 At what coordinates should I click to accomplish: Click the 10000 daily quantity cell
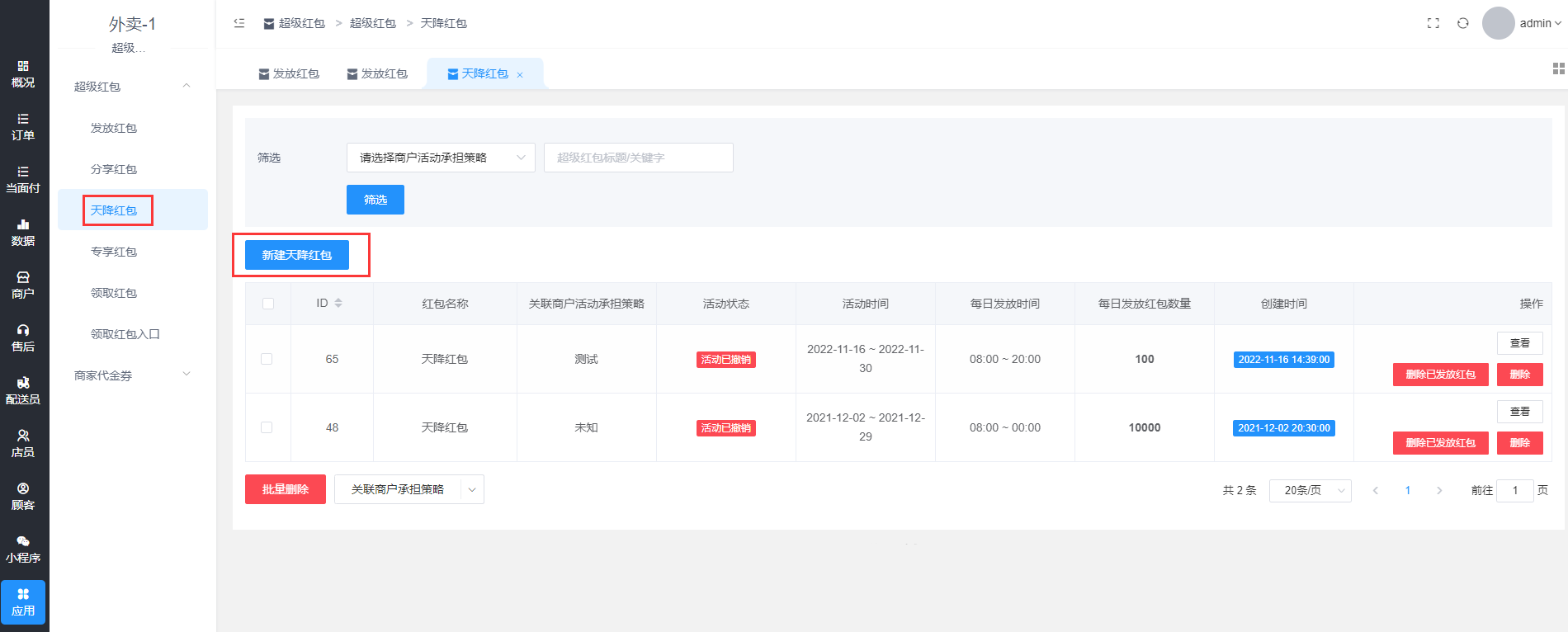pyautogui.click(x=1145, y=427)
